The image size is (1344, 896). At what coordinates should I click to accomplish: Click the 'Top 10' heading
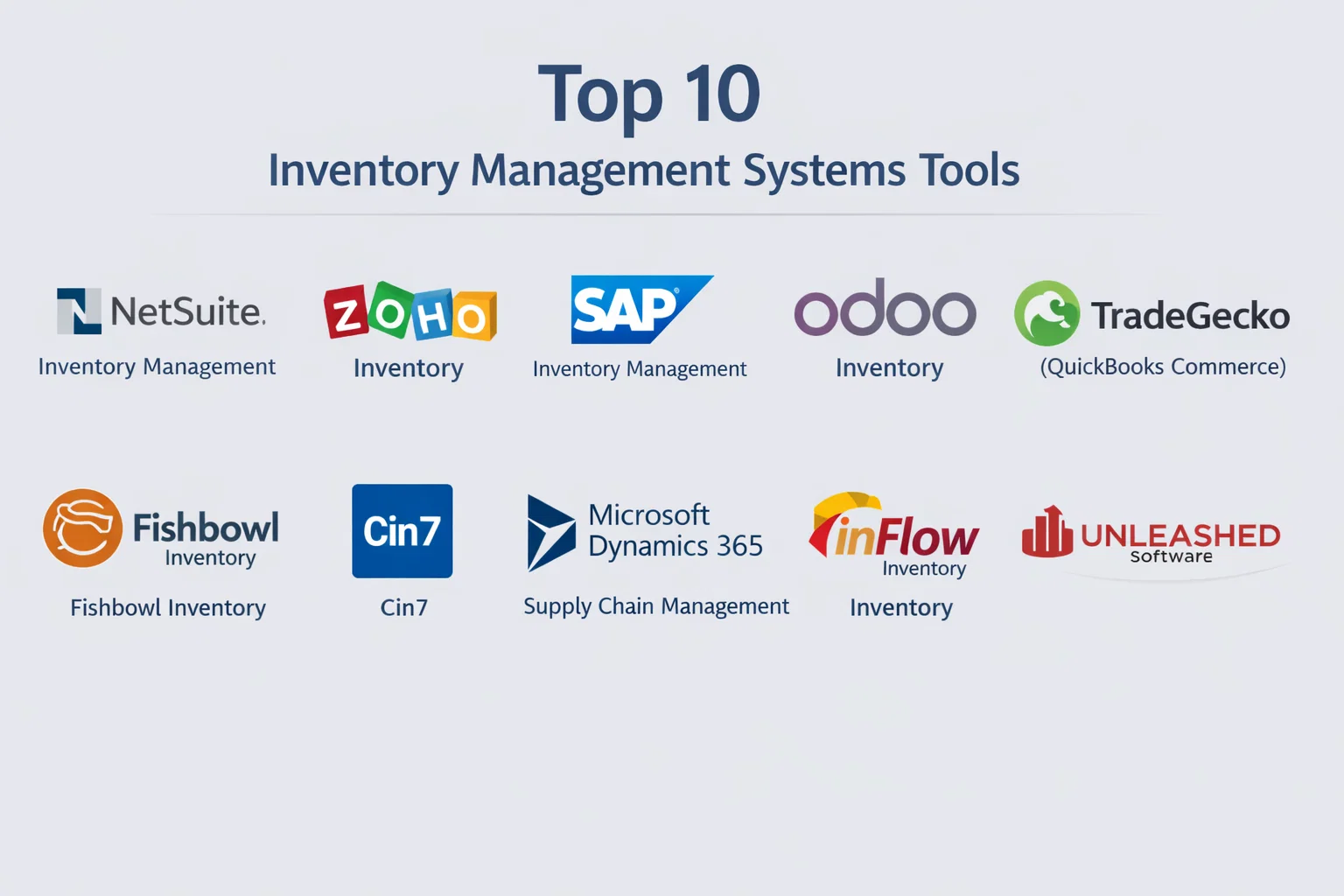click(x=648, y=94)
